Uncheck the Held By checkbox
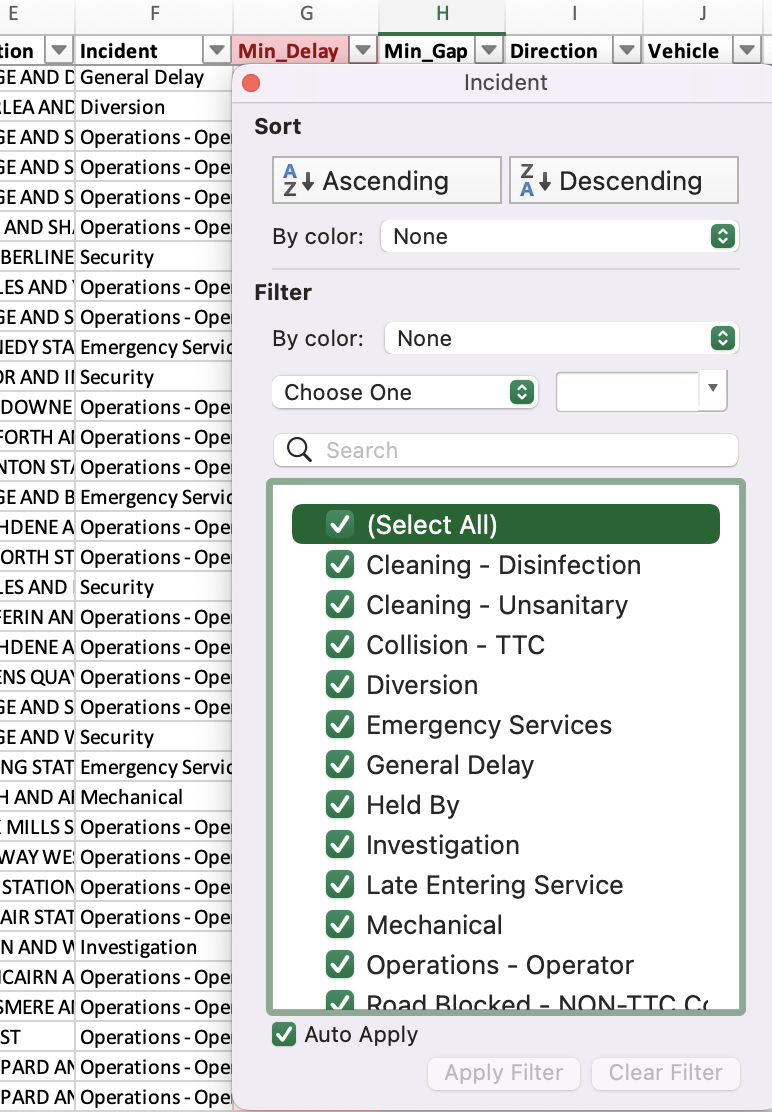The image size is (772, 1112). point(340,804)
